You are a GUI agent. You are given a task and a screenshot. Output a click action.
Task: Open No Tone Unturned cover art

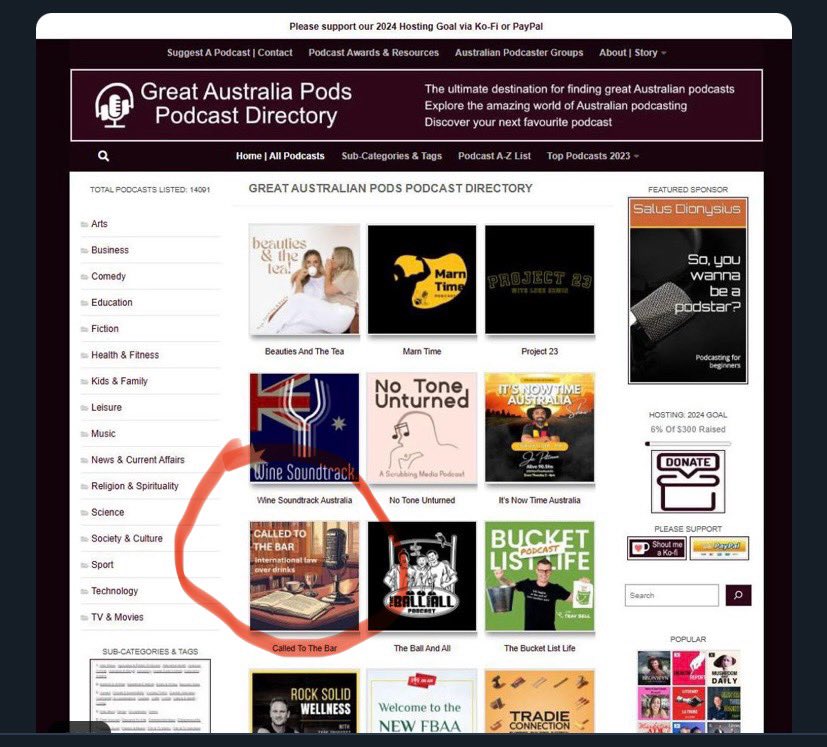[x=422, y=428]
